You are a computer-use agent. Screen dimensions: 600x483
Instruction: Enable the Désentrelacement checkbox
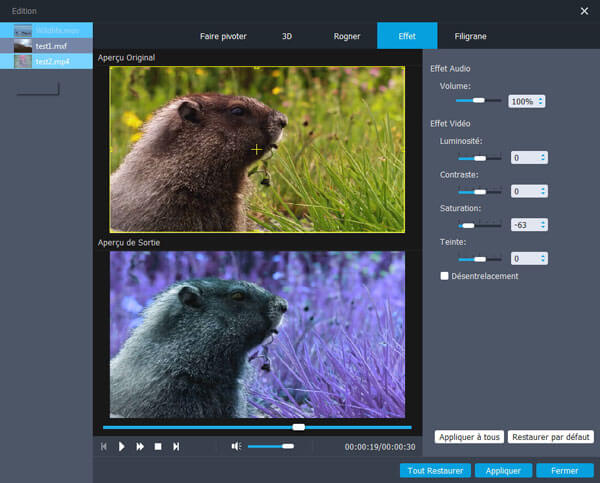click(445, 276)
